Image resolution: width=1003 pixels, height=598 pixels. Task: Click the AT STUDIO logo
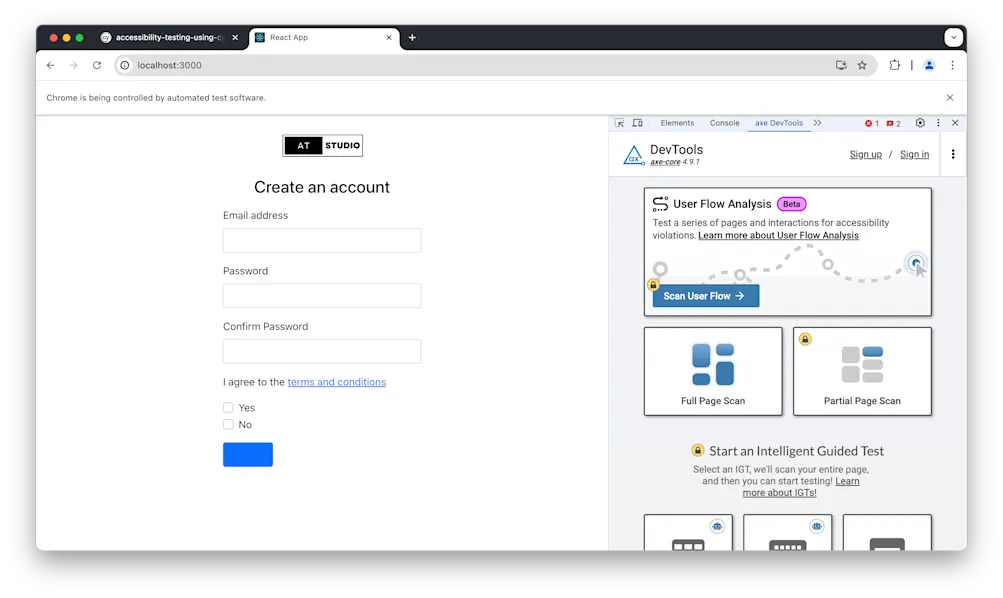click(x=322, y=145)
